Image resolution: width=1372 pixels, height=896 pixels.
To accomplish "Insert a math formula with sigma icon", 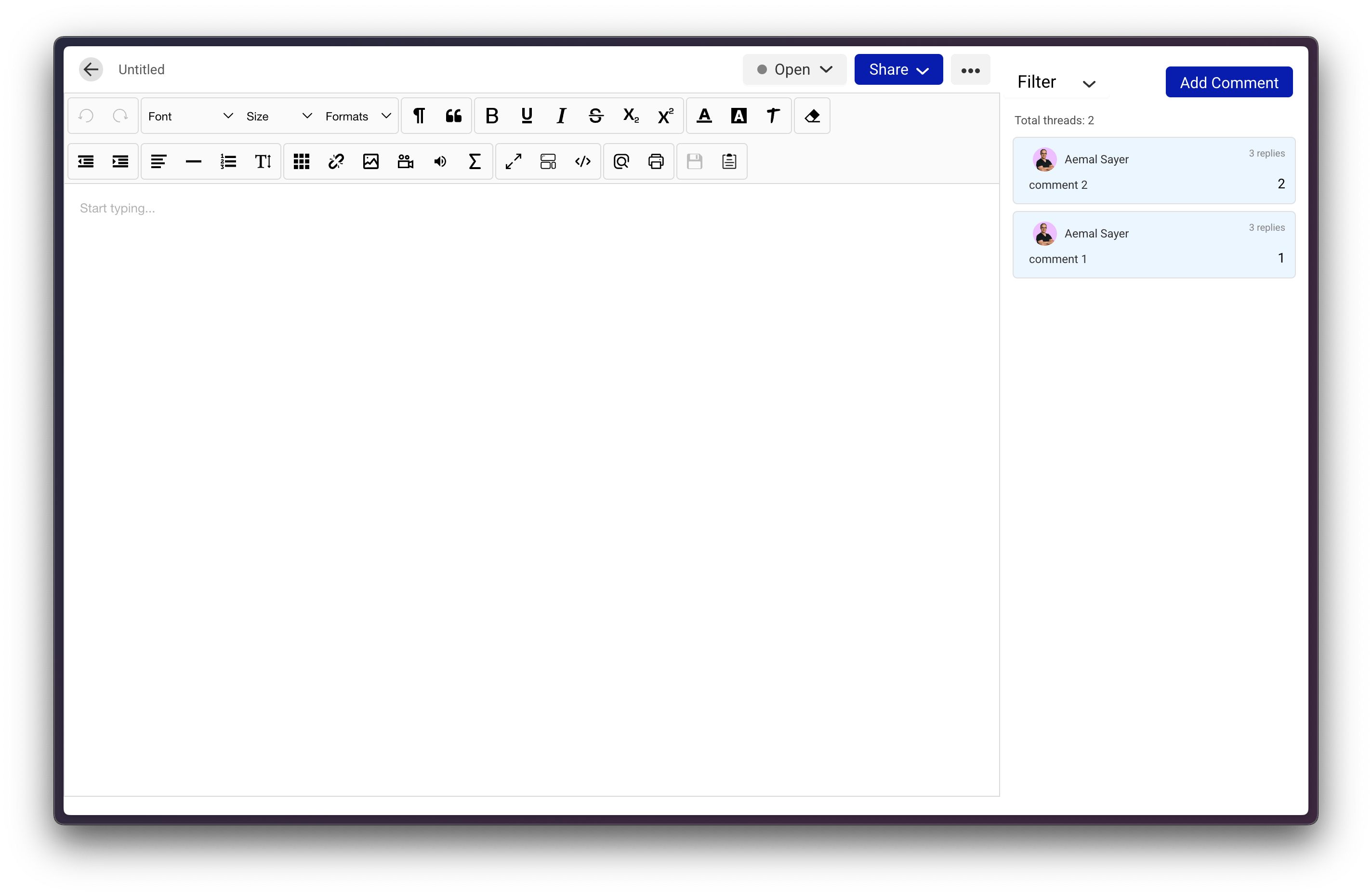I will pos(475,161).
